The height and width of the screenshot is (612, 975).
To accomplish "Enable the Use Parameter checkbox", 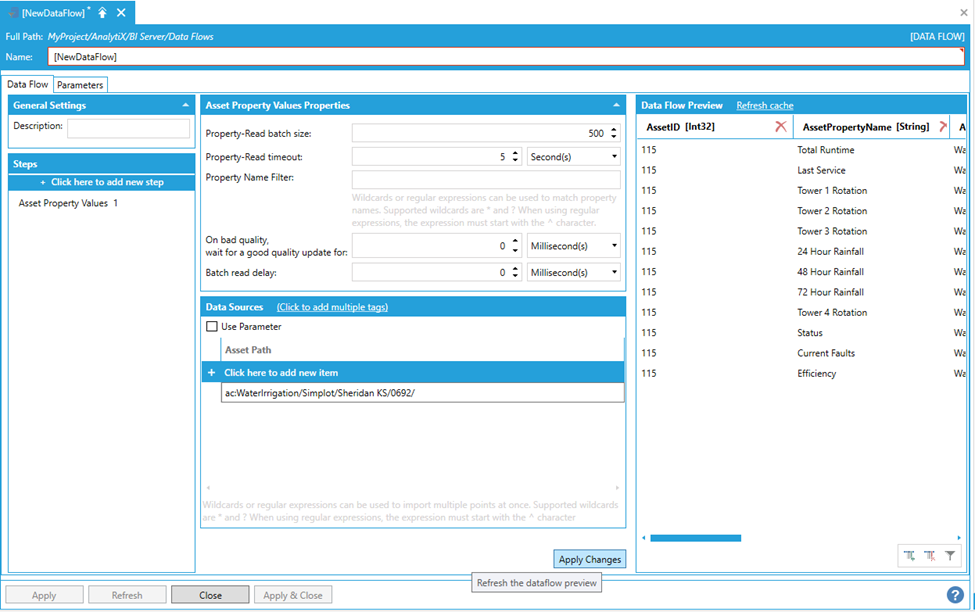I will pos(212,326).
